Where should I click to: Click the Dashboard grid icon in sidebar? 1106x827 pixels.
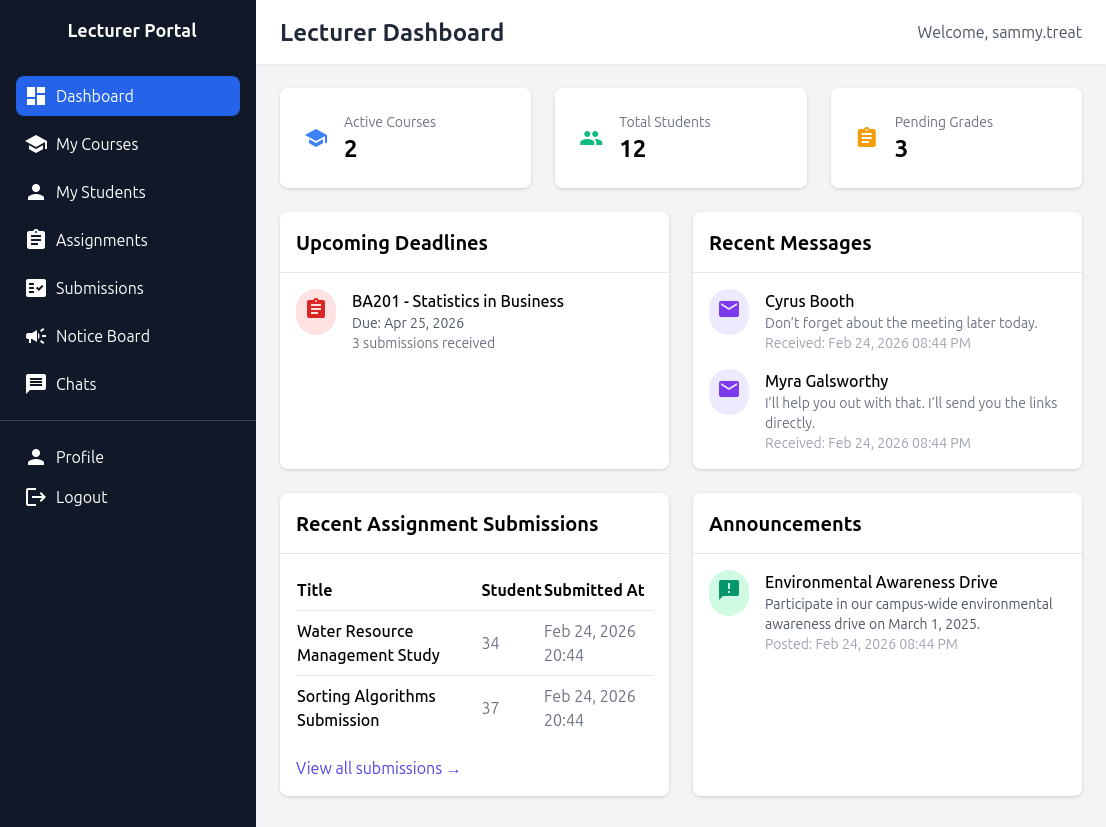(x=36, y=96)
